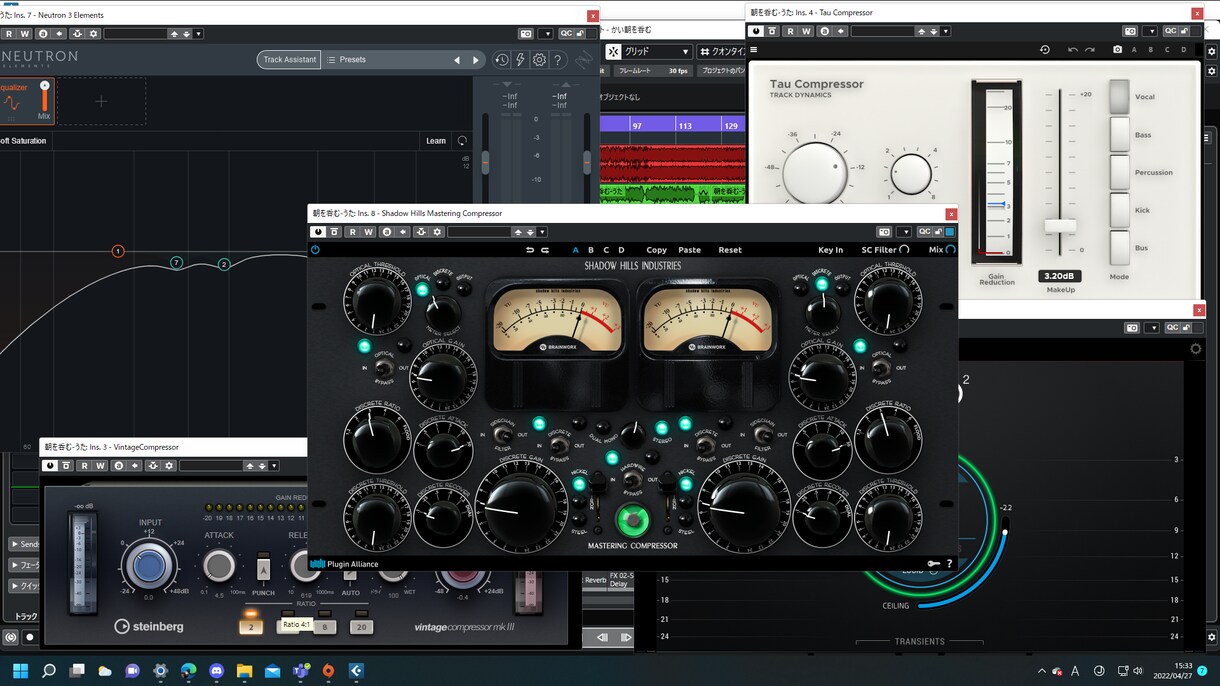The image size is (1220, 686).
Task: Click the redo arrow in Shadow Hills toolbar
Action: (x=545, y=250)
